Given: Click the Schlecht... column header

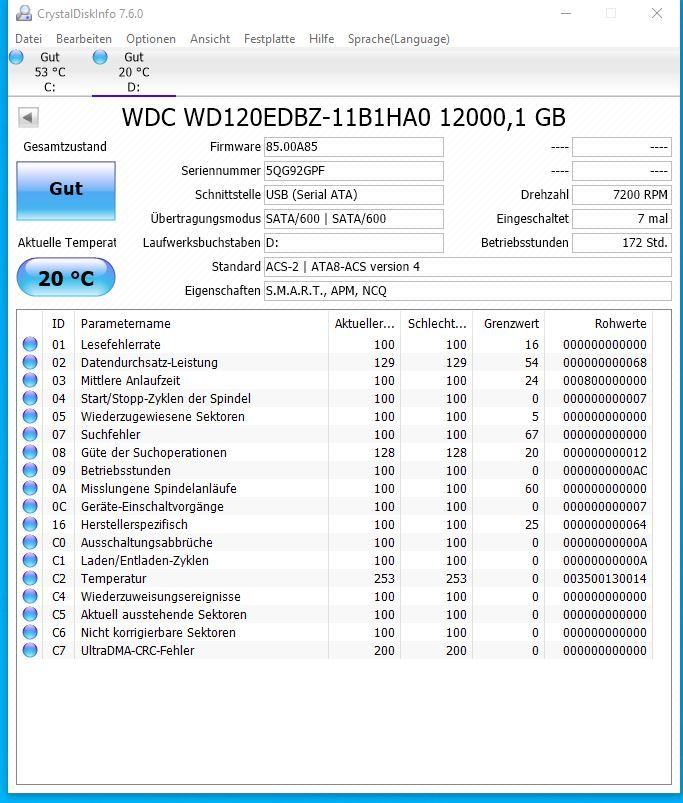Looking at the screenshot, I should coord(437,324).
